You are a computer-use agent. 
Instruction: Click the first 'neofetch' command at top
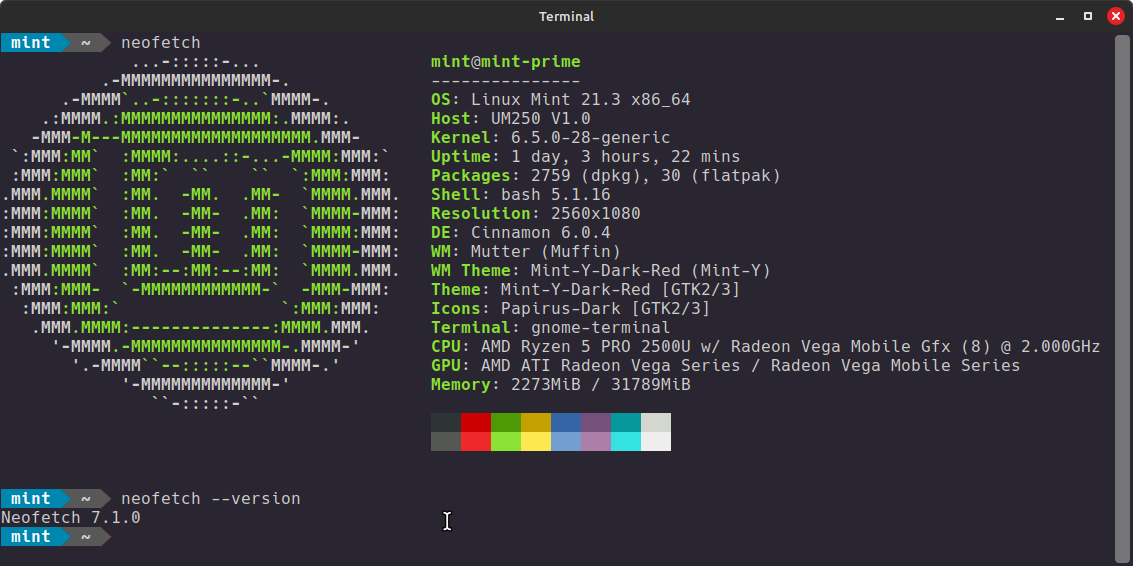click(x=161, y=43)
